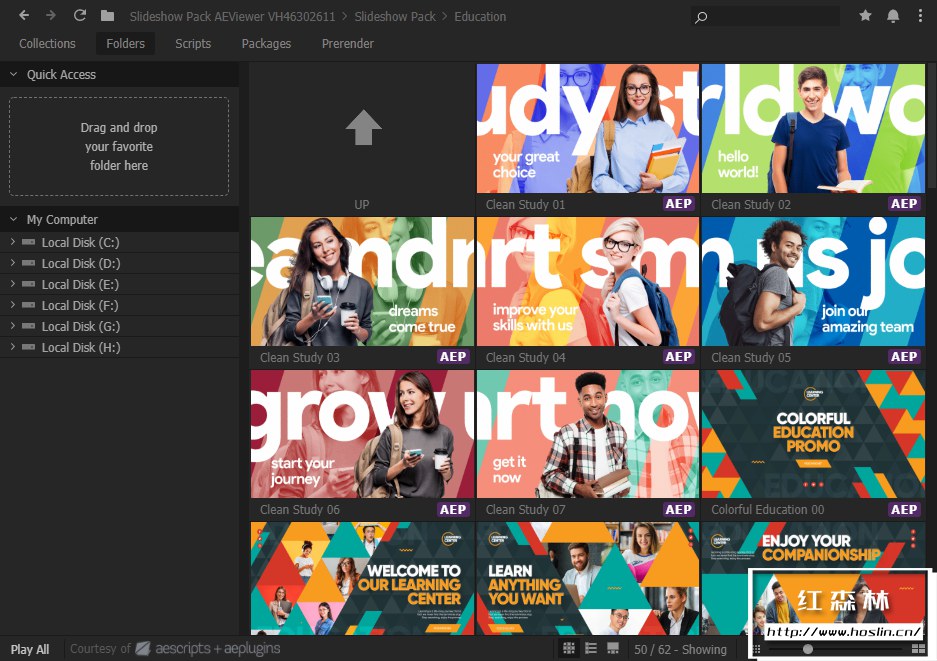Switch to large preview view mode icon
The width and height of the screenshot is (937, 661).
point(613,648)
